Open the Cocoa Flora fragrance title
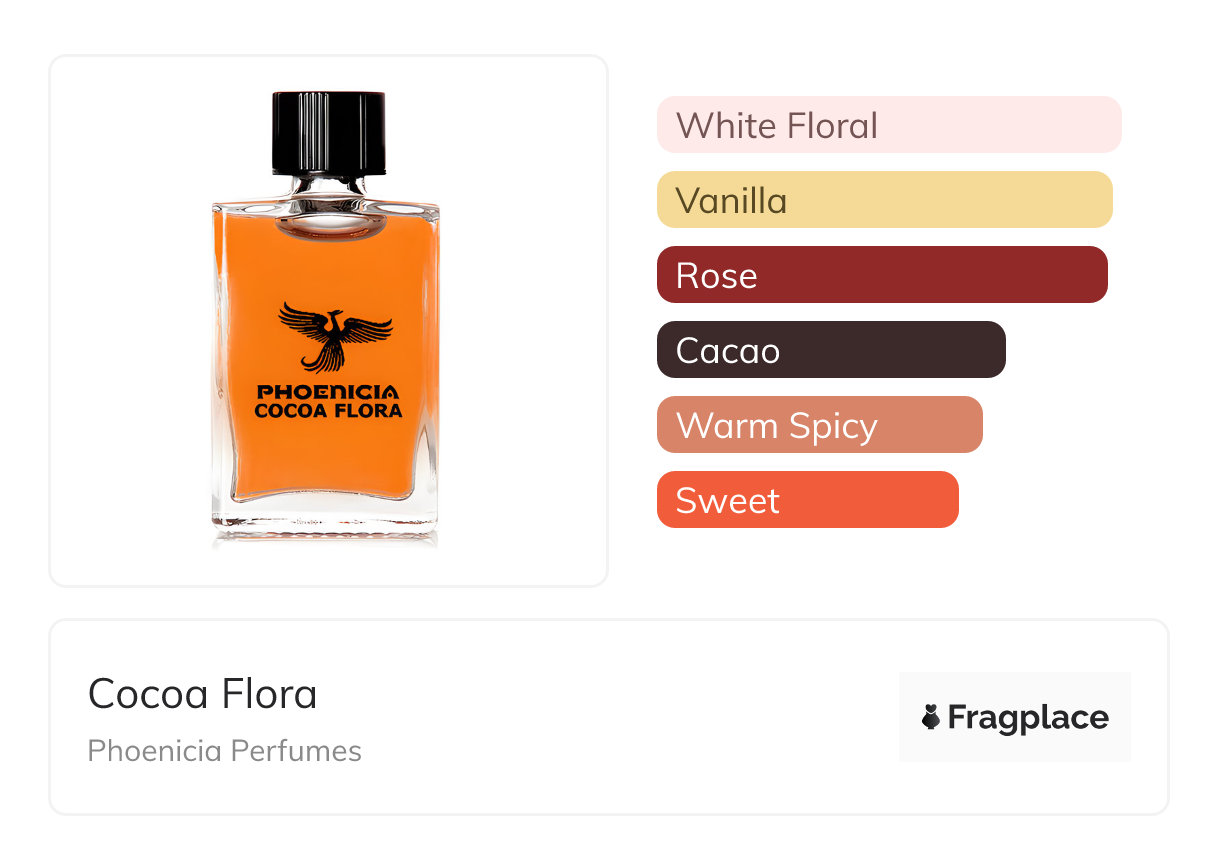1218x864 pixels. click(x=203, y=694)
